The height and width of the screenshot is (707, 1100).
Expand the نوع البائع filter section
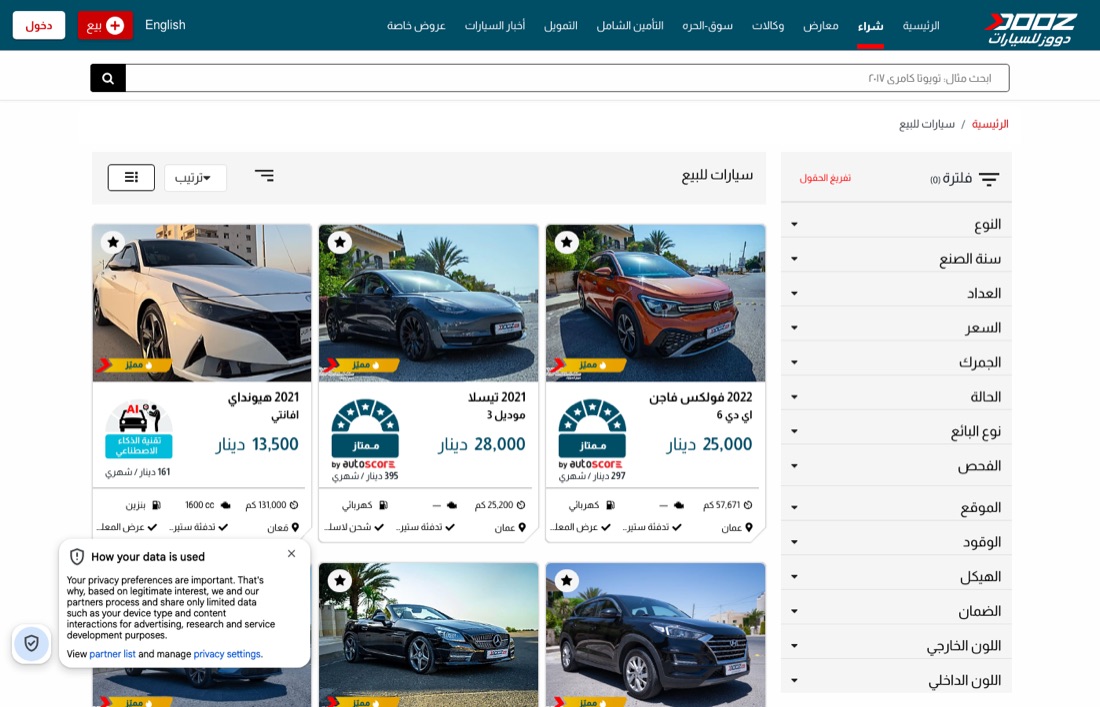pos(896,431)
